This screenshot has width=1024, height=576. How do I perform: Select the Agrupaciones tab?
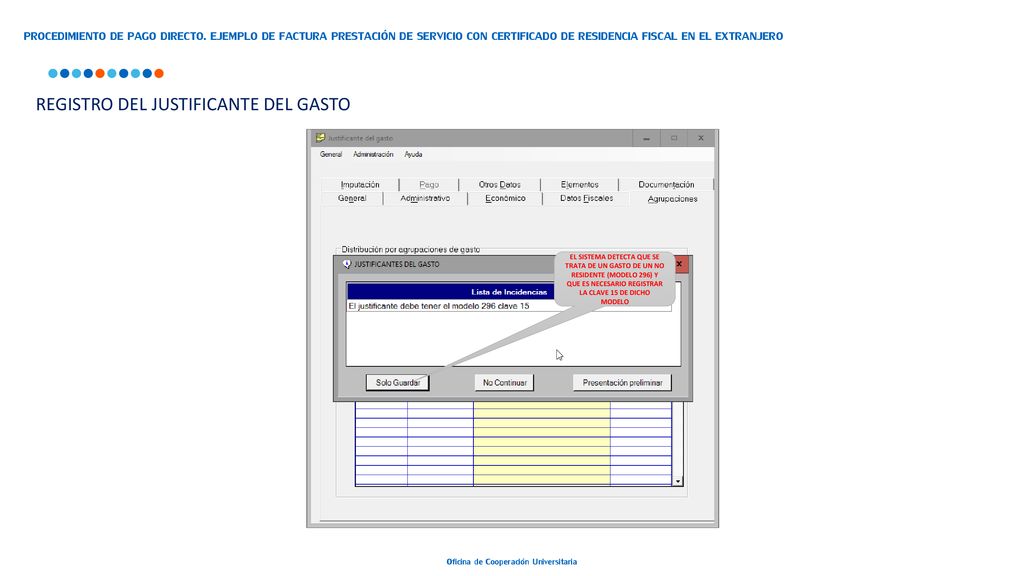[672, 199]
